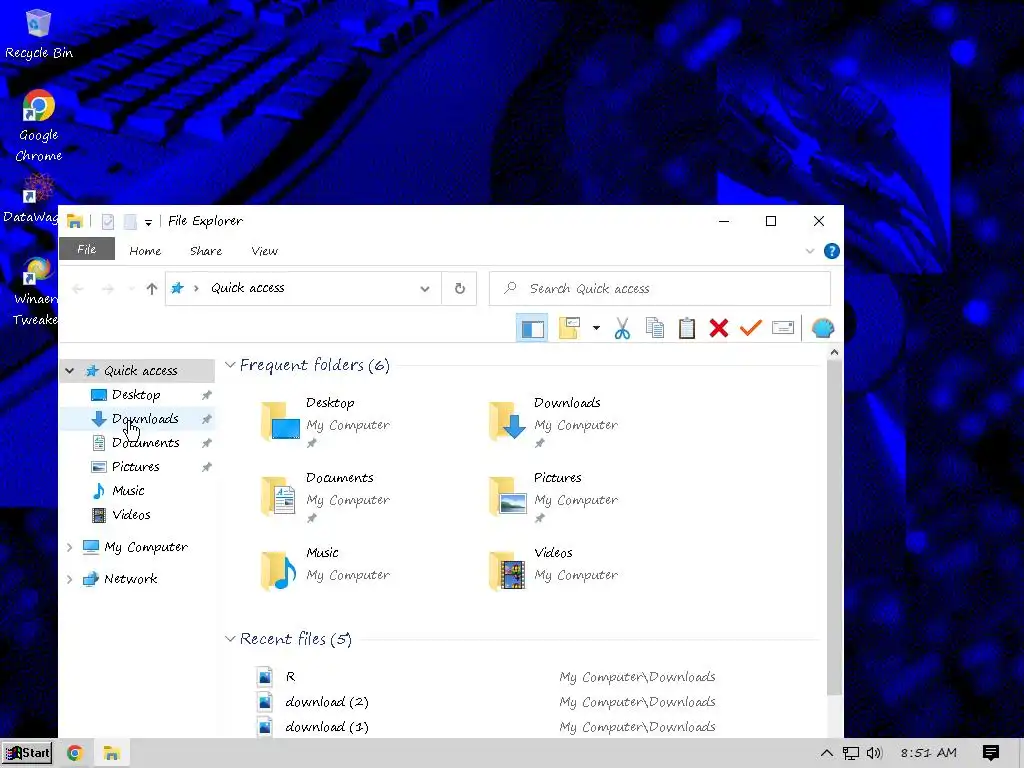
Task: Select the recent file download (1)
Action: coord(327,726)
